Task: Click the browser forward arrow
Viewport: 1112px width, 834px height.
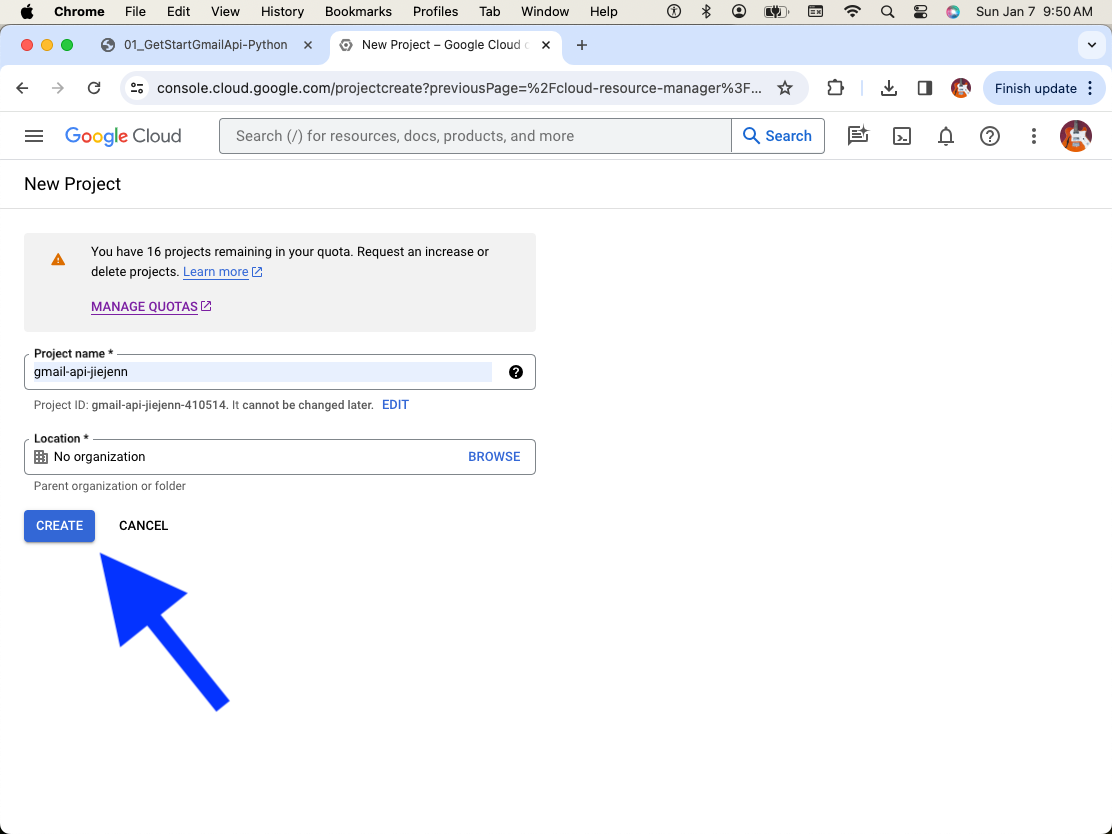Action: 57,88
